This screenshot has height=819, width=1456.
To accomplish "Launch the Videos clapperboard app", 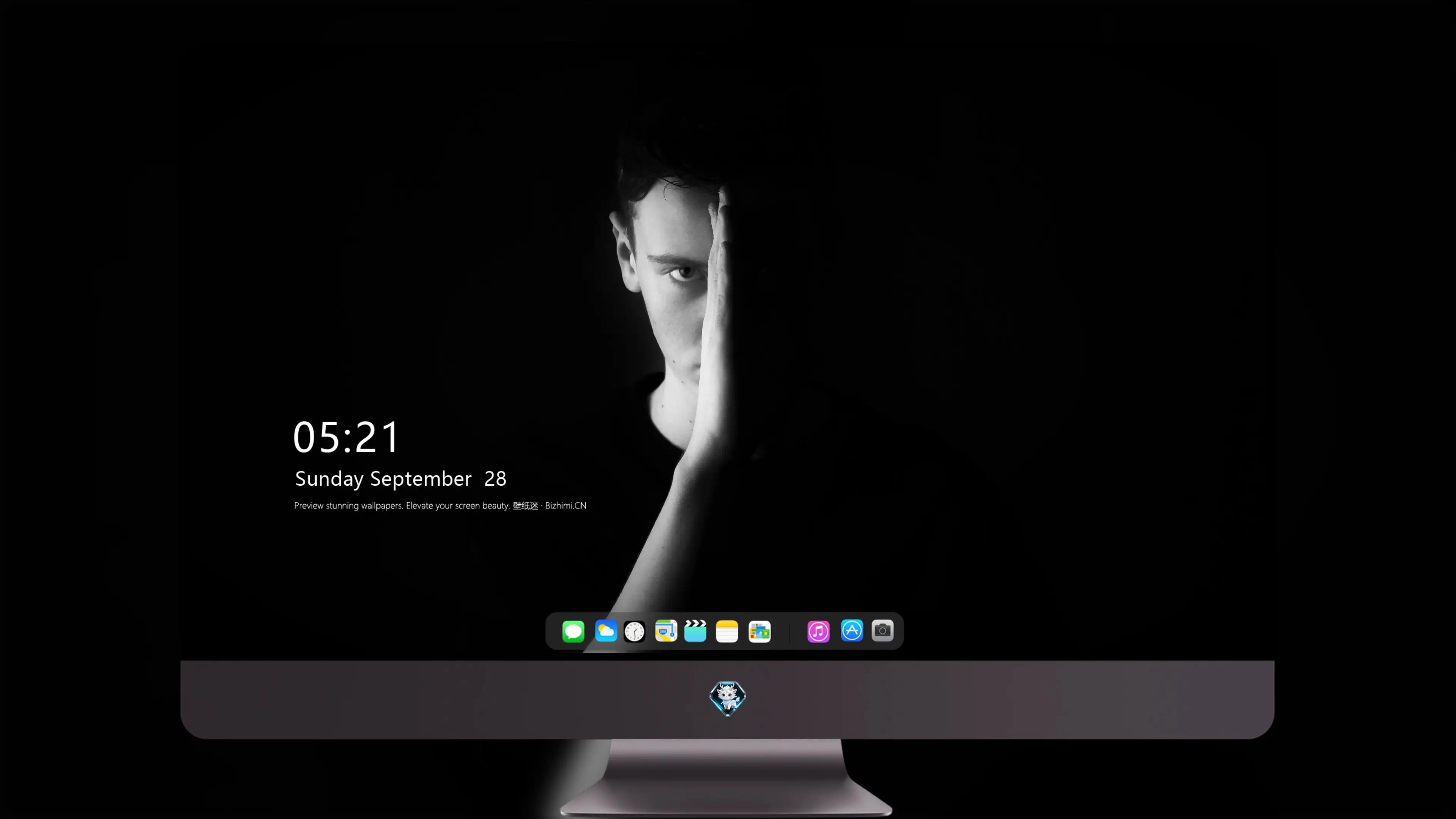I will (x=695, y=631).
